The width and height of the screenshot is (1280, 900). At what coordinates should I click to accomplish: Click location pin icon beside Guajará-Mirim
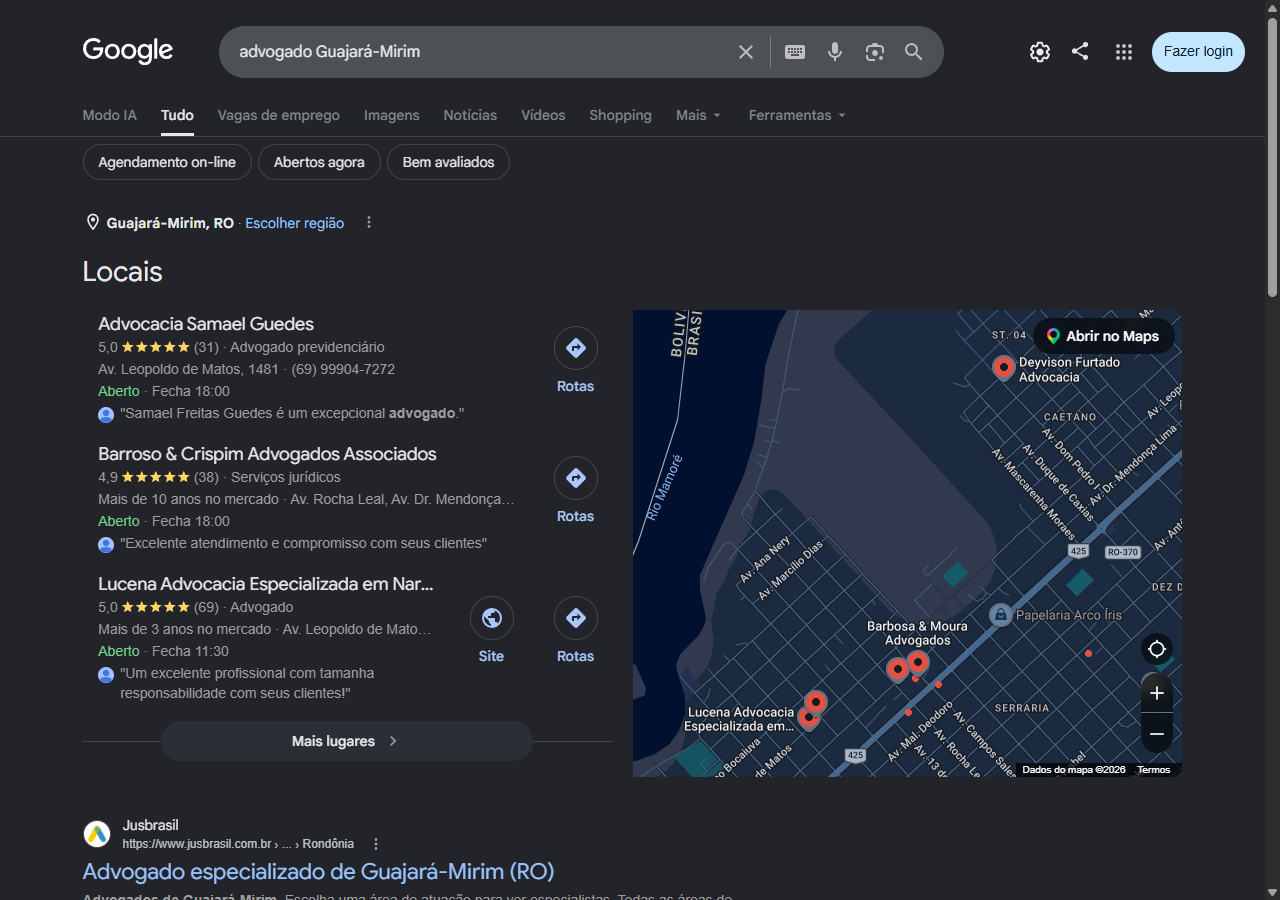coord(93,222)
